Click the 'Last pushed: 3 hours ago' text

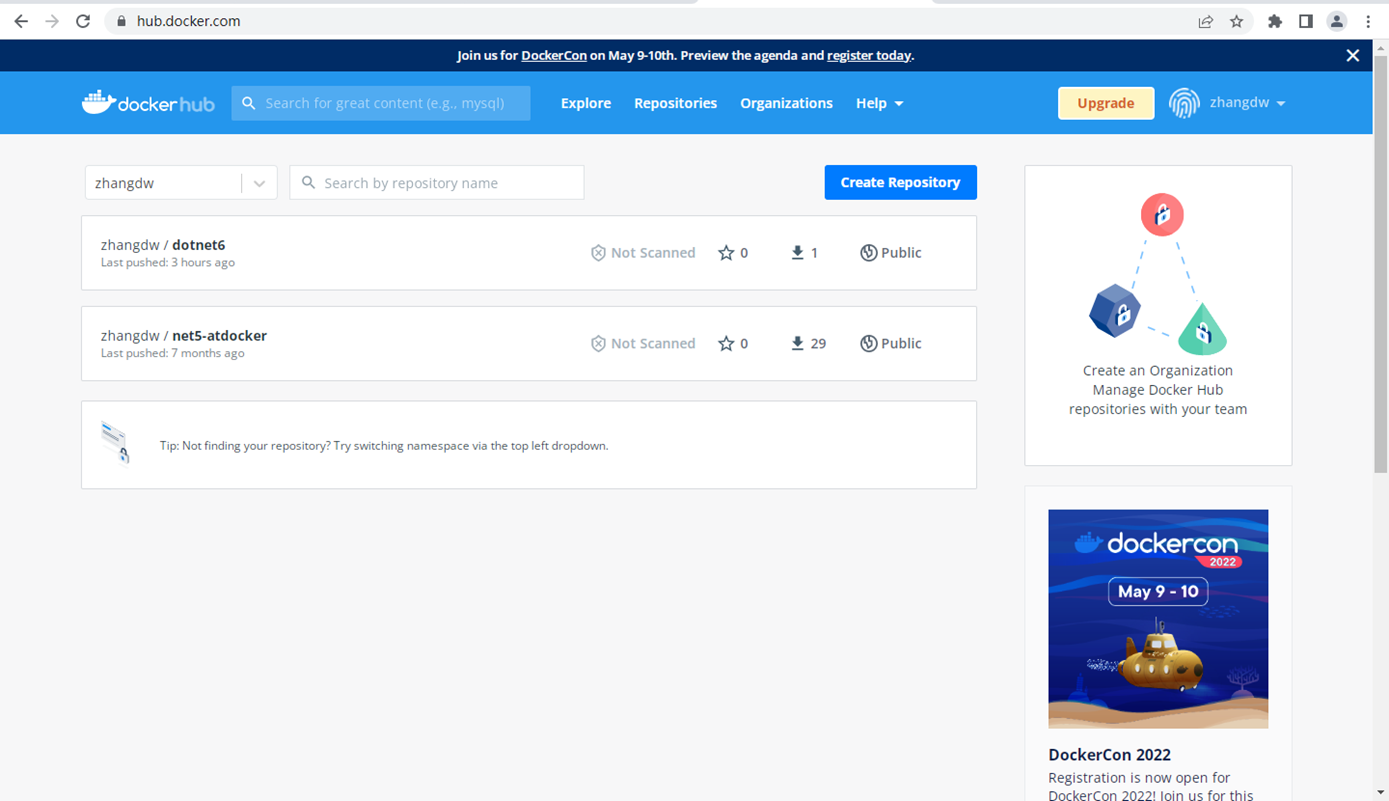coord(168,263)
